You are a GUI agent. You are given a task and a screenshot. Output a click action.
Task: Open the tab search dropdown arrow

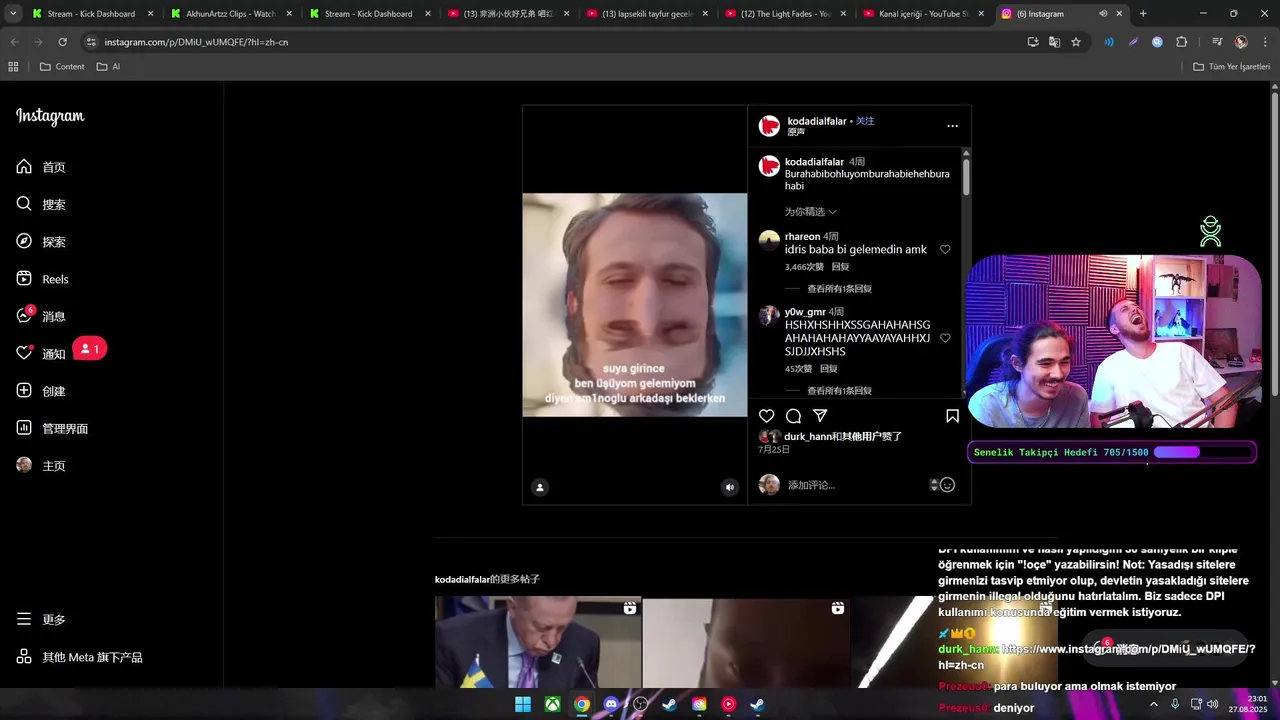[x=13, y=14]
